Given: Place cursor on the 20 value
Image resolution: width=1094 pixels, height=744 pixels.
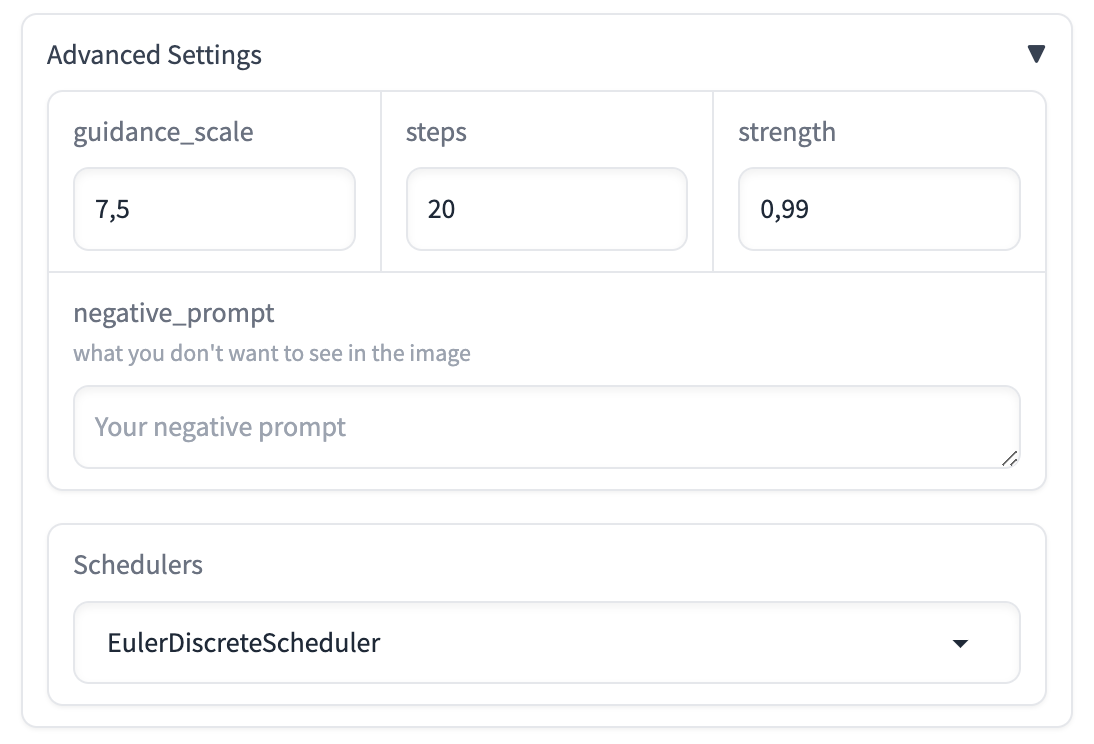Looking at the screenshot, I should pos(441,210).
